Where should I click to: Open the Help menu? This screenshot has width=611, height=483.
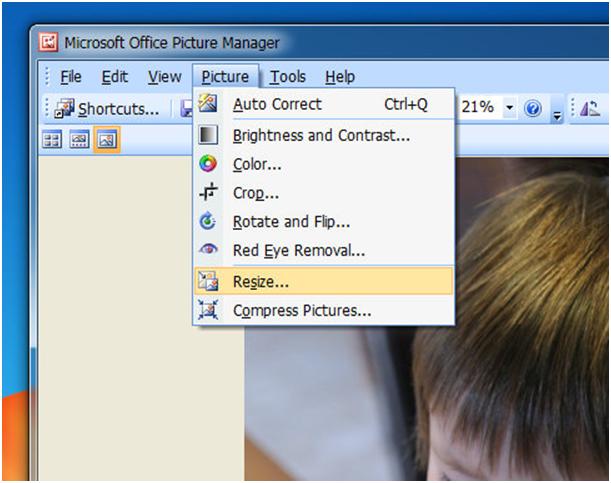click(x=340, y=77)
